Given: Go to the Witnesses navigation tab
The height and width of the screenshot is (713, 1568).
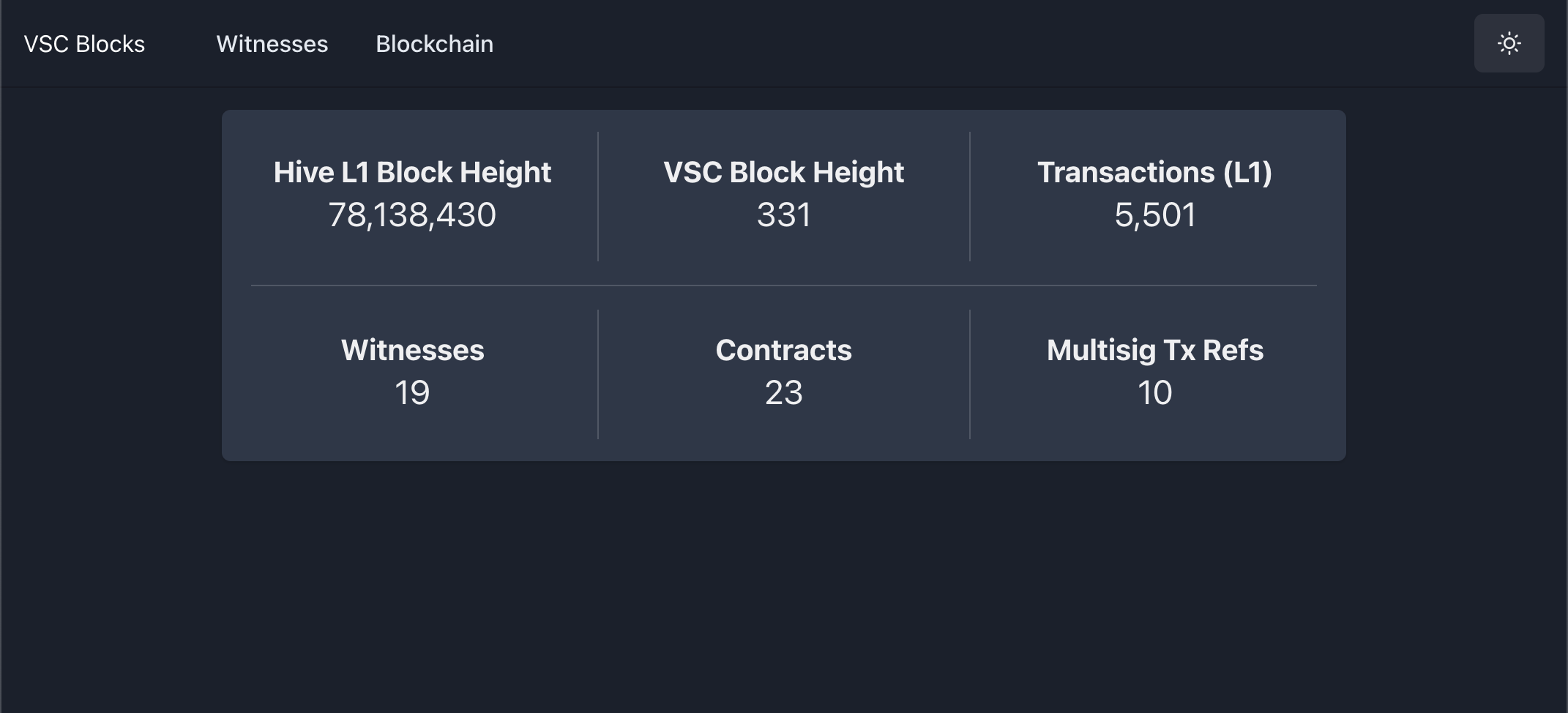Looking at the screenshot, I should [272, 44].
